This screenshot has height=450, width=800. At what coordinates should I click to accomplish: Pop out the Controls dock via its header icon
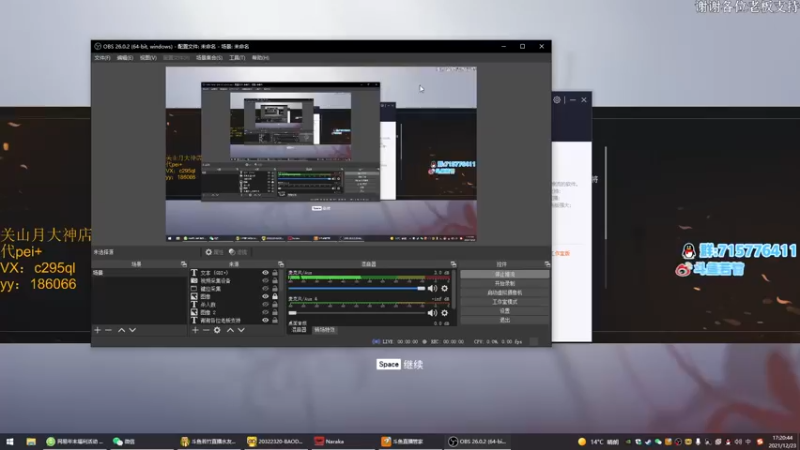[x=547, y=264]
